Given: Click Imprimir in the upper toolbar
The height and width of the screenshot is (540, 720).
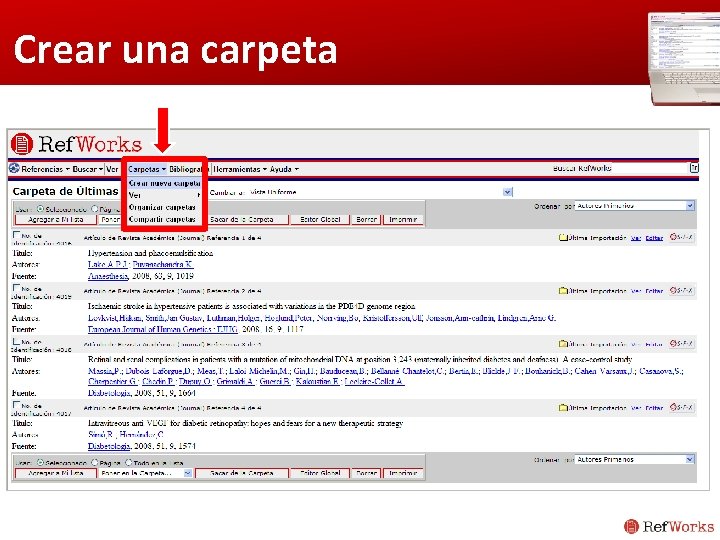Looking at the screenshot, I should [x=403, y=219].
